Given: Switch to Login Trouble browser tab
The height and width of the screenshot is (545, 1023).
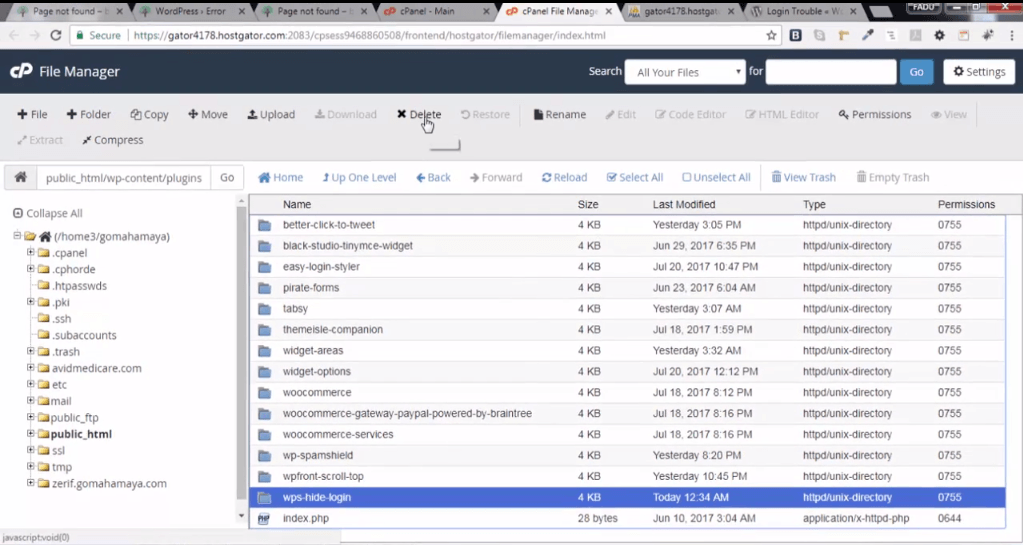Looking at the screenshot, I should click(x=802, y=11).
